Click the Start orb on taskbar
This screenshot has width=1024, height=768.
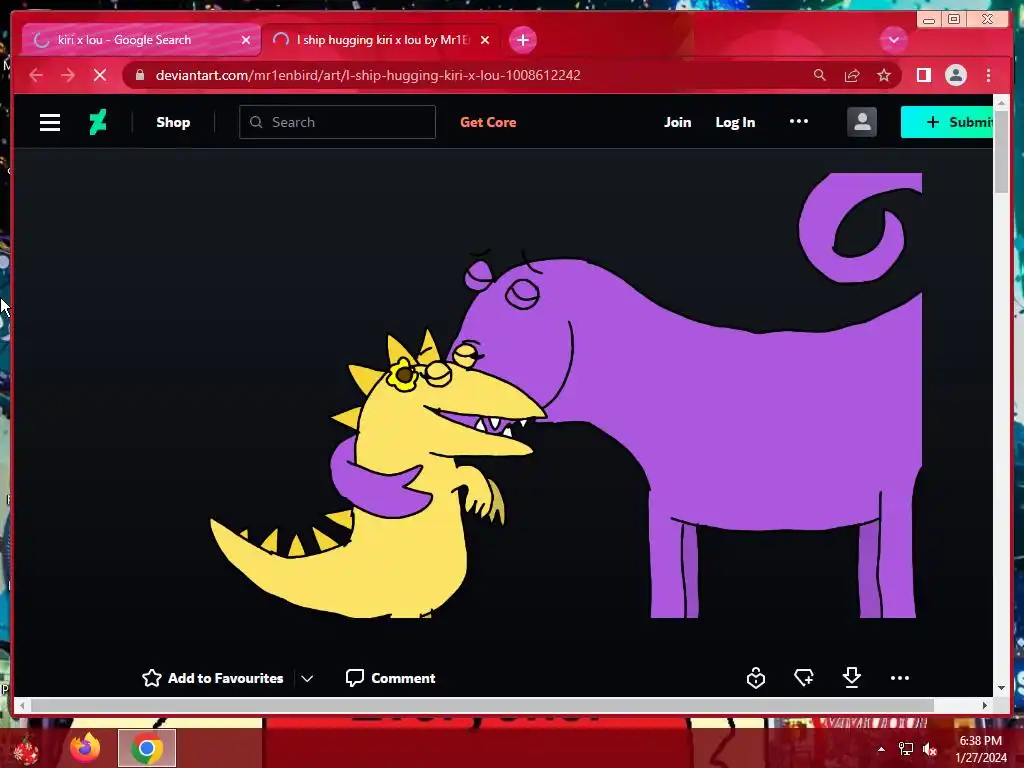pyautogui.click(x=26, y=749)
